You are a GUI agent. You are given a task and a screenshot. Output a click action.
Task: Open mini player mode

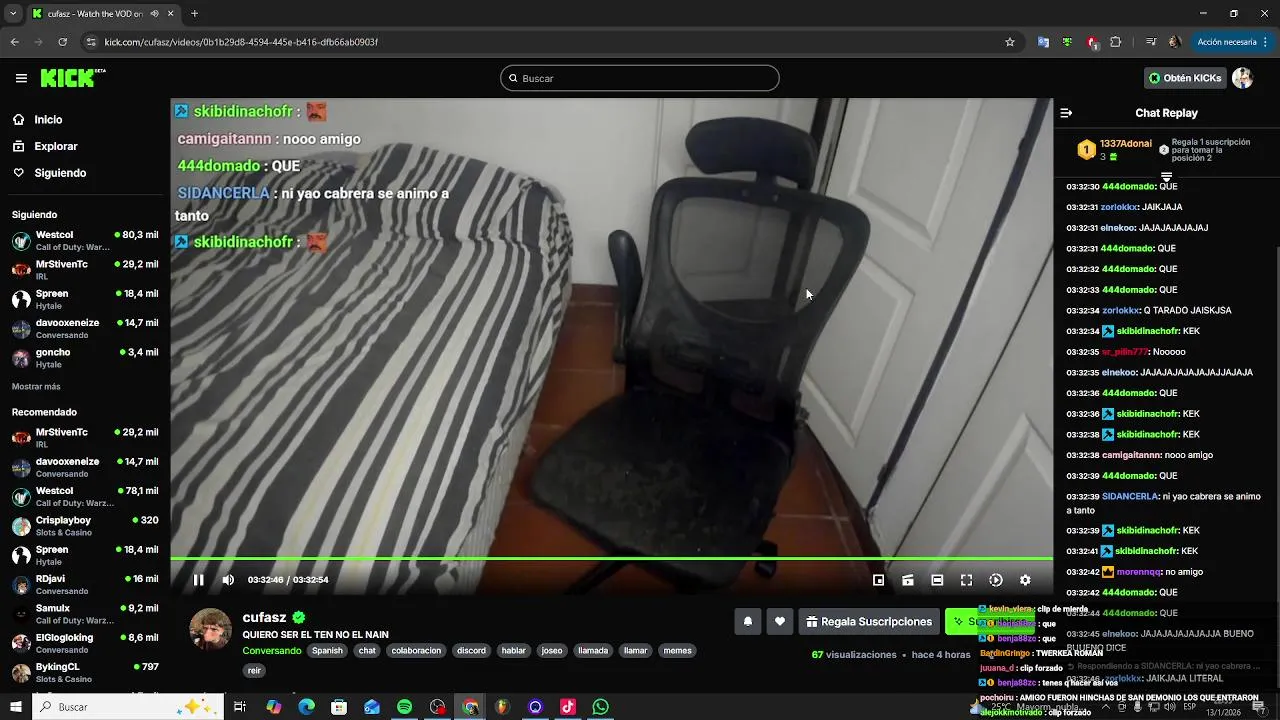click(878, 580)
